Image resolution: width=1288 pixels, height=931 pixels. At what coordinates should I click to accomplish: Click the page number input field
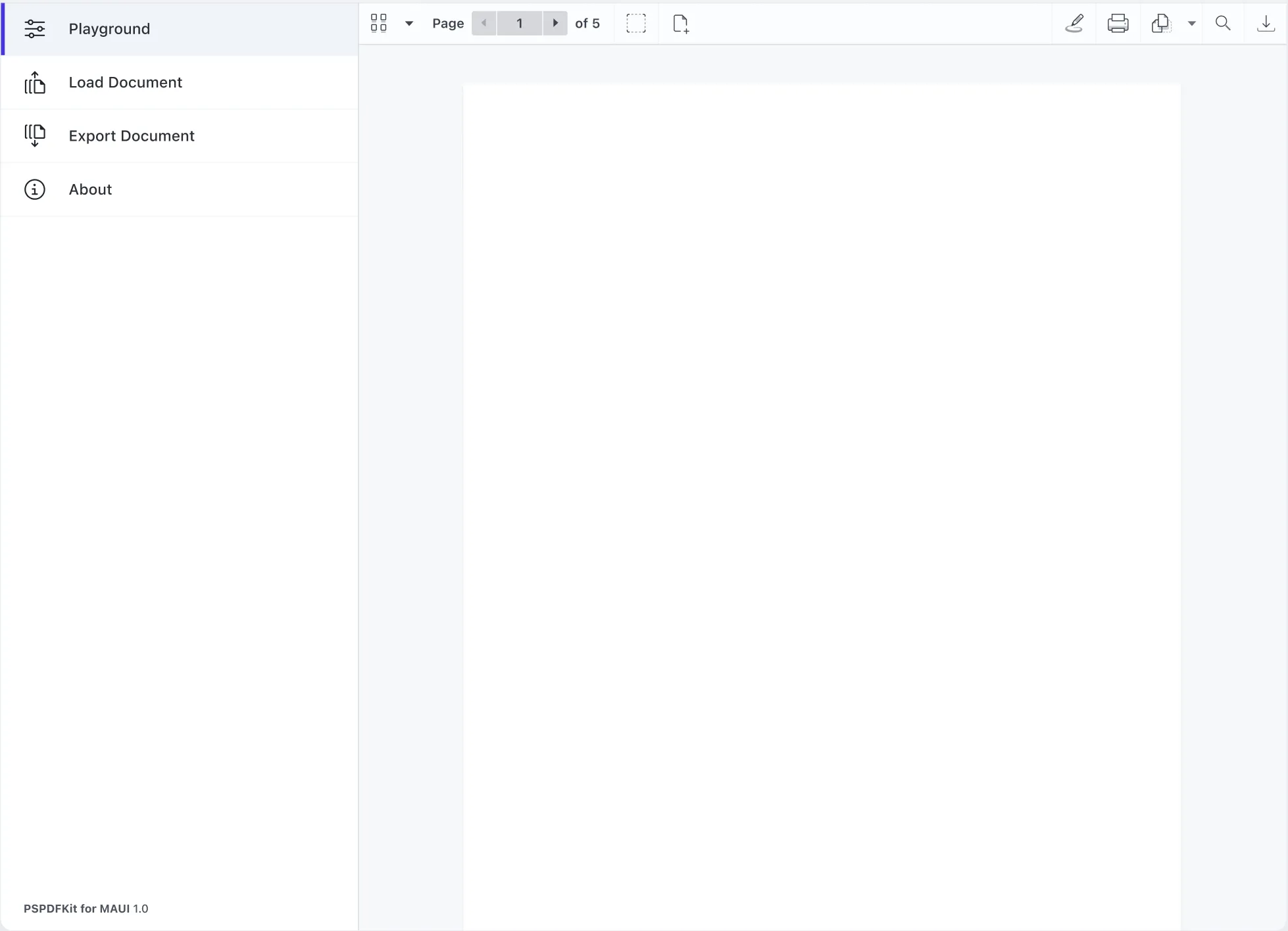(x=519, y=24)
